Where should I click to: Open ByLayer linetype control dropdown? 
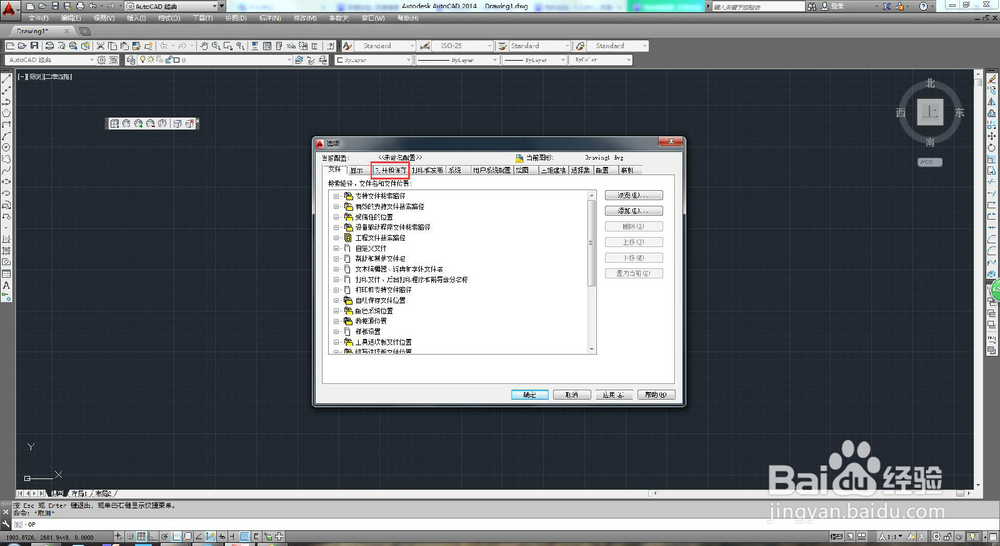pyautogui.click(x=495, y=60)
